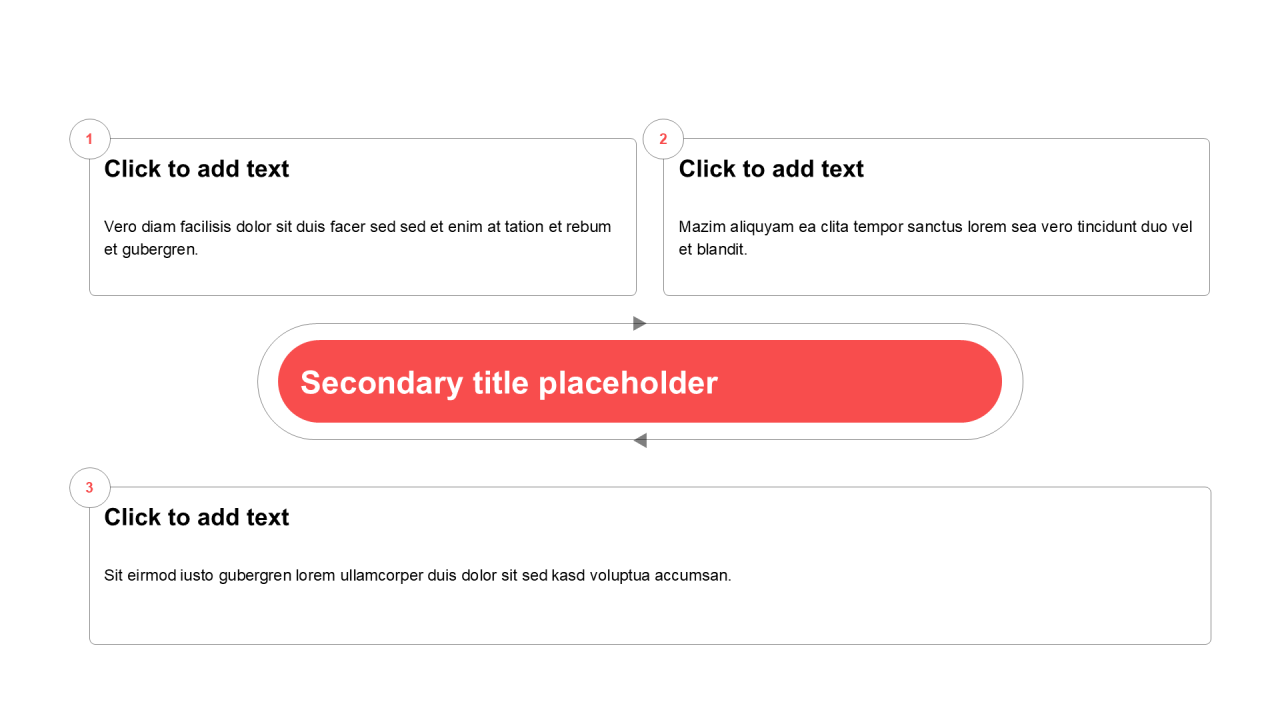Select the "Click to add text" heading in box 1
1280x720 pixels.
point(196,169)
